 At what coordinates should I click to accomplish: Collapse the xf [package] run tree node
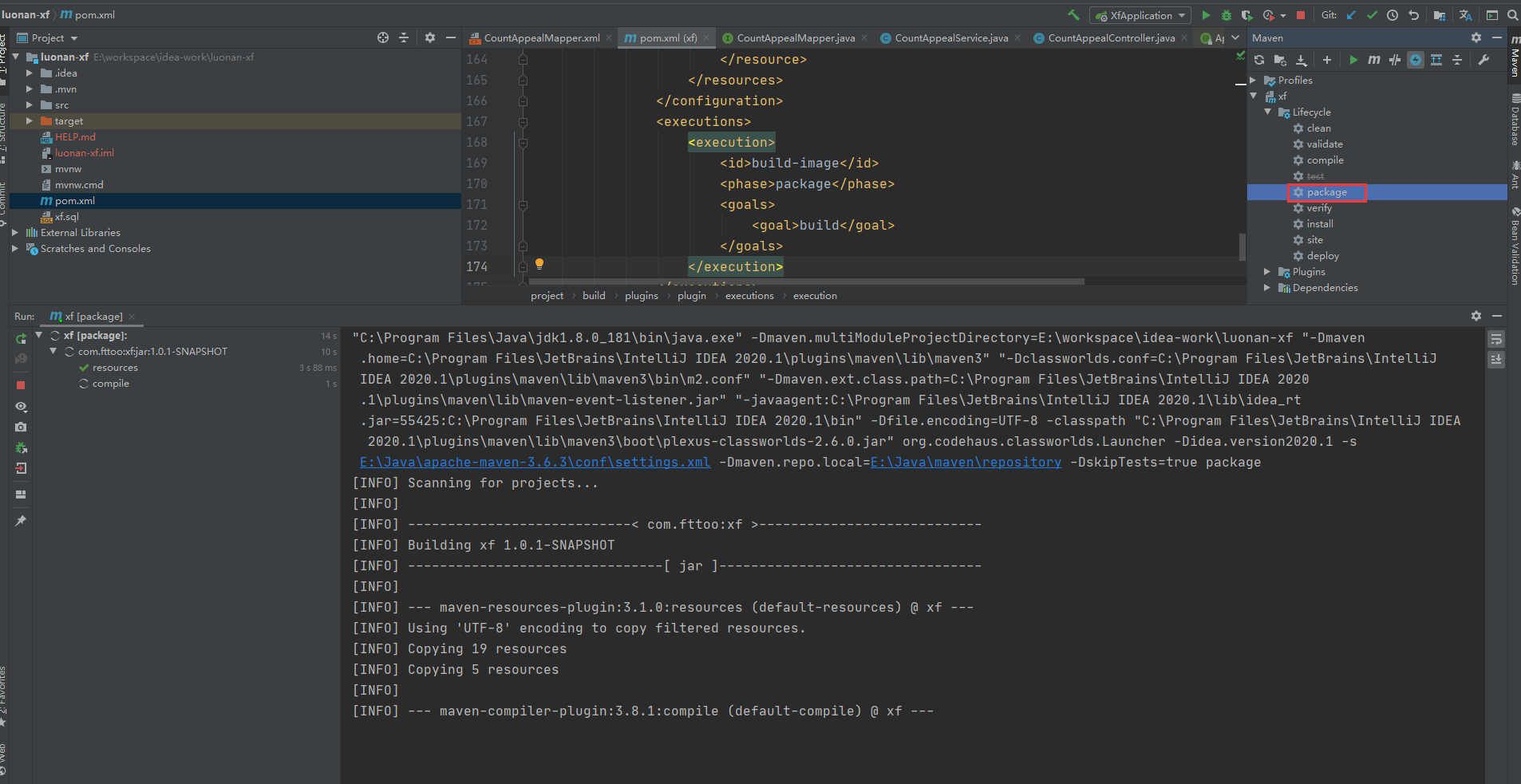pos(38,336)
